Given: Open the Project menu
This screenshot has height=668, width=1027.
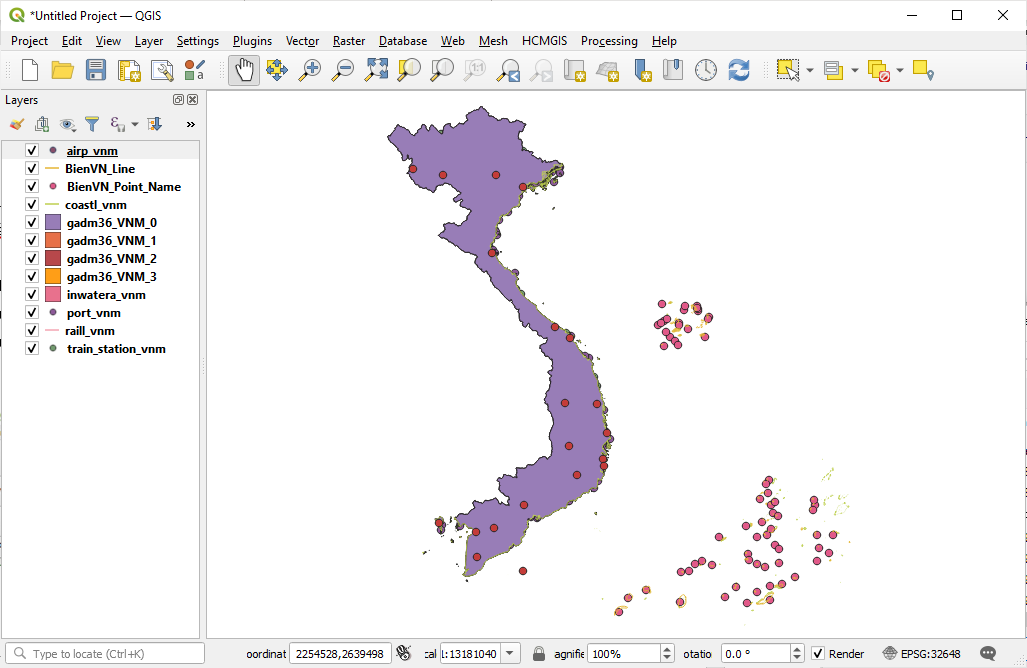Looking at the screenshot, I should (x=29, y=41).
